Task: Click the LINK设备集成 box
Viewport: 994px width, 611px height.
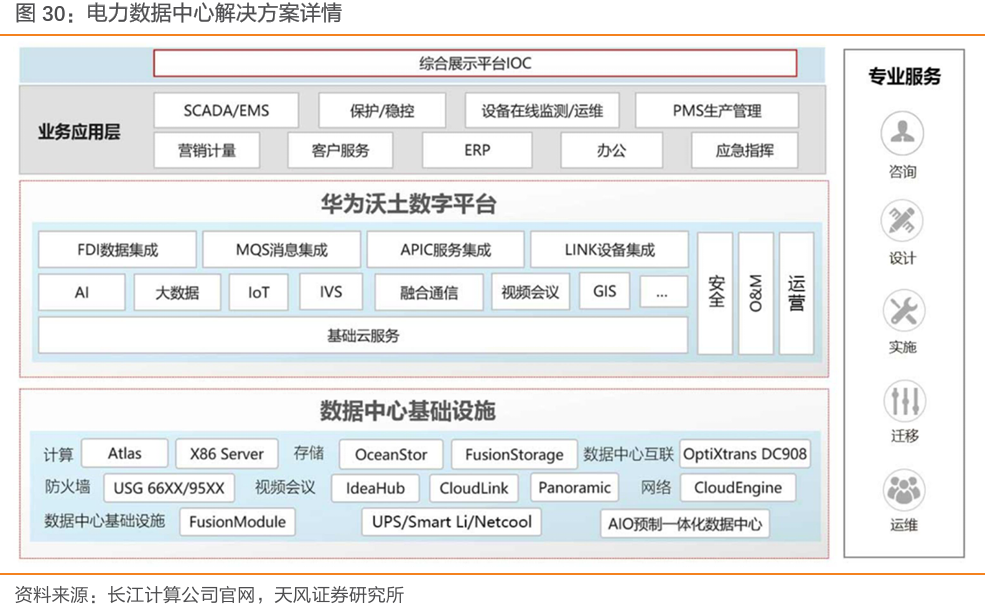Action: point(609,250)
